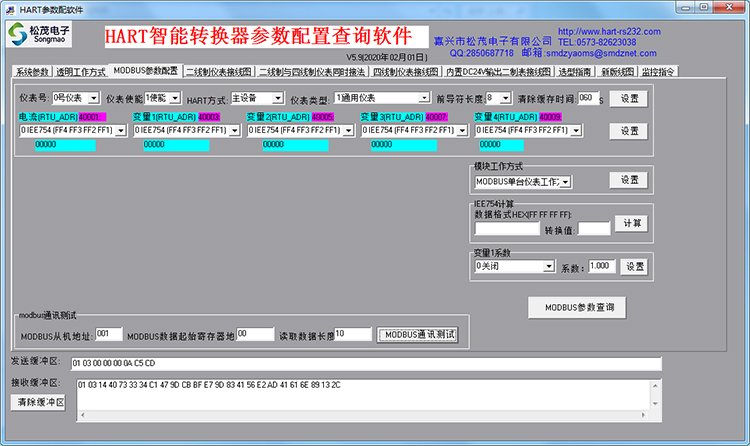Click the HART app icon in title bar

10,8
